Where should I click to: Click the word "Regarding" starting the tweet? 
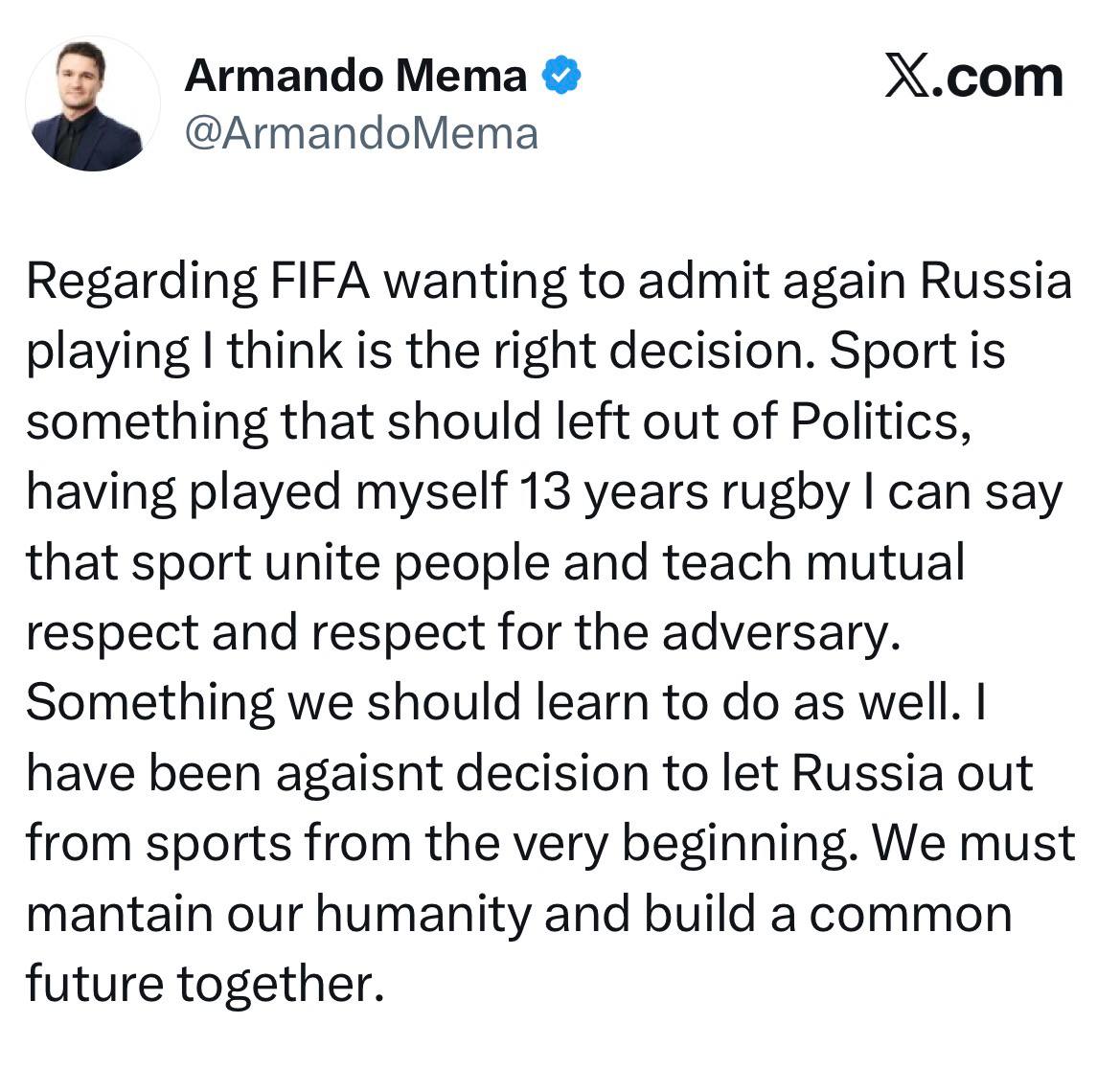click(x=142, y=282)
